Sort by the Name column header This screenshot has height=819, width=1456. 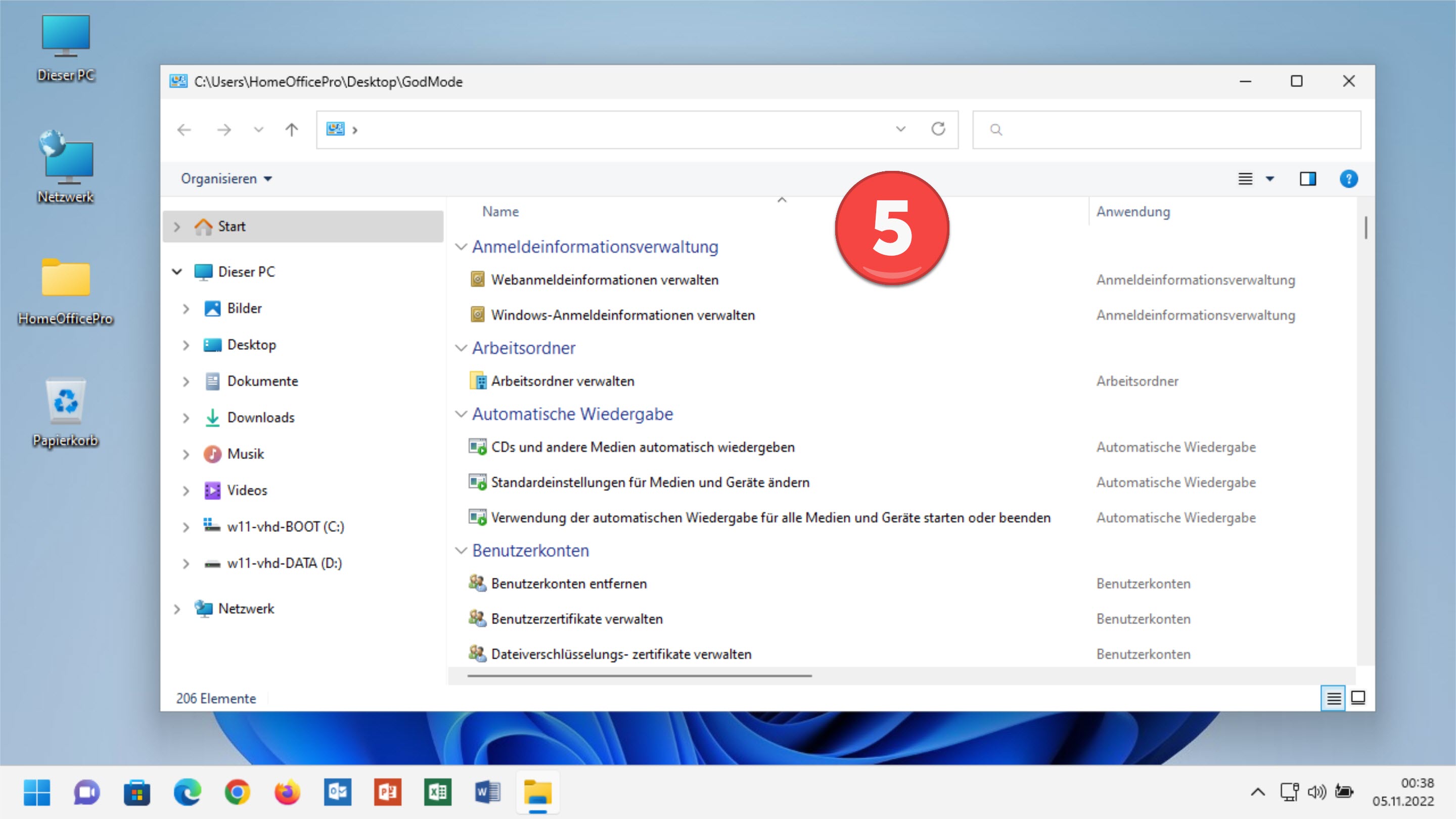[500, 211]
